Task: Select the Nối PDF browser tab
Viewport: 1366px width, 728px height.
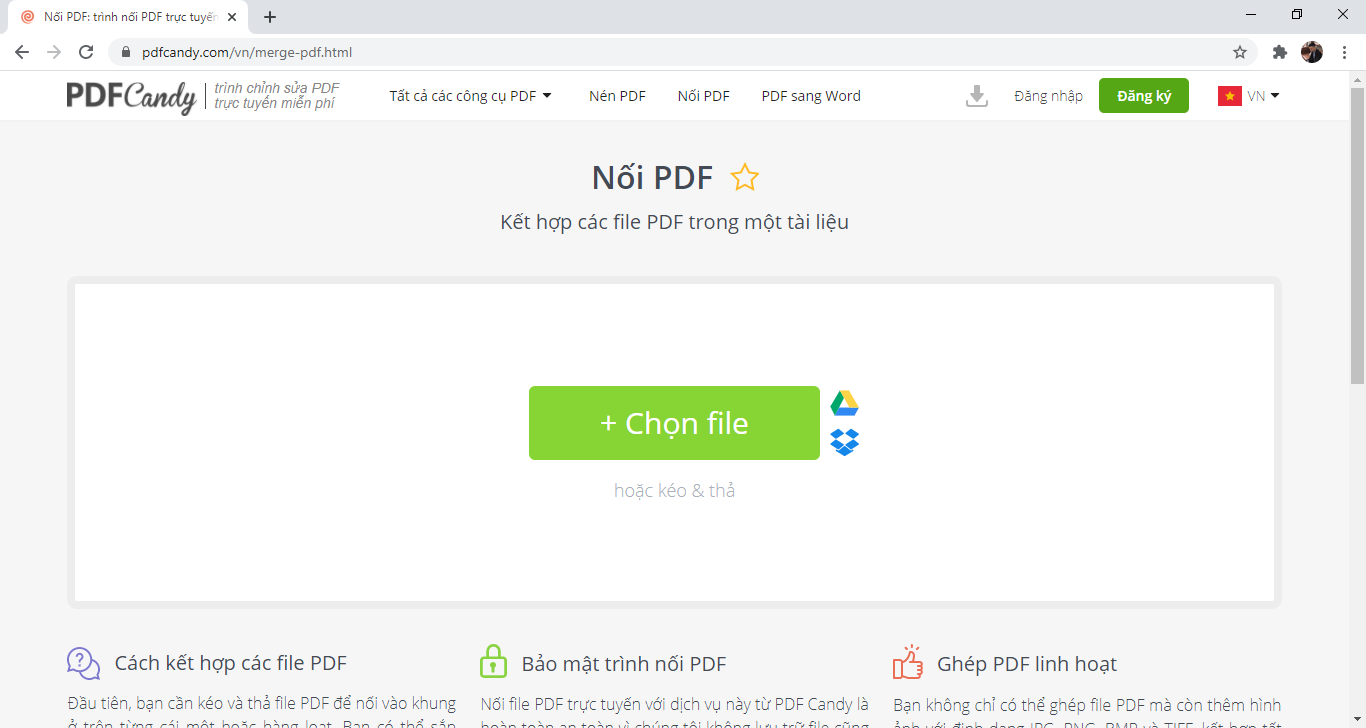Action: 129,17
